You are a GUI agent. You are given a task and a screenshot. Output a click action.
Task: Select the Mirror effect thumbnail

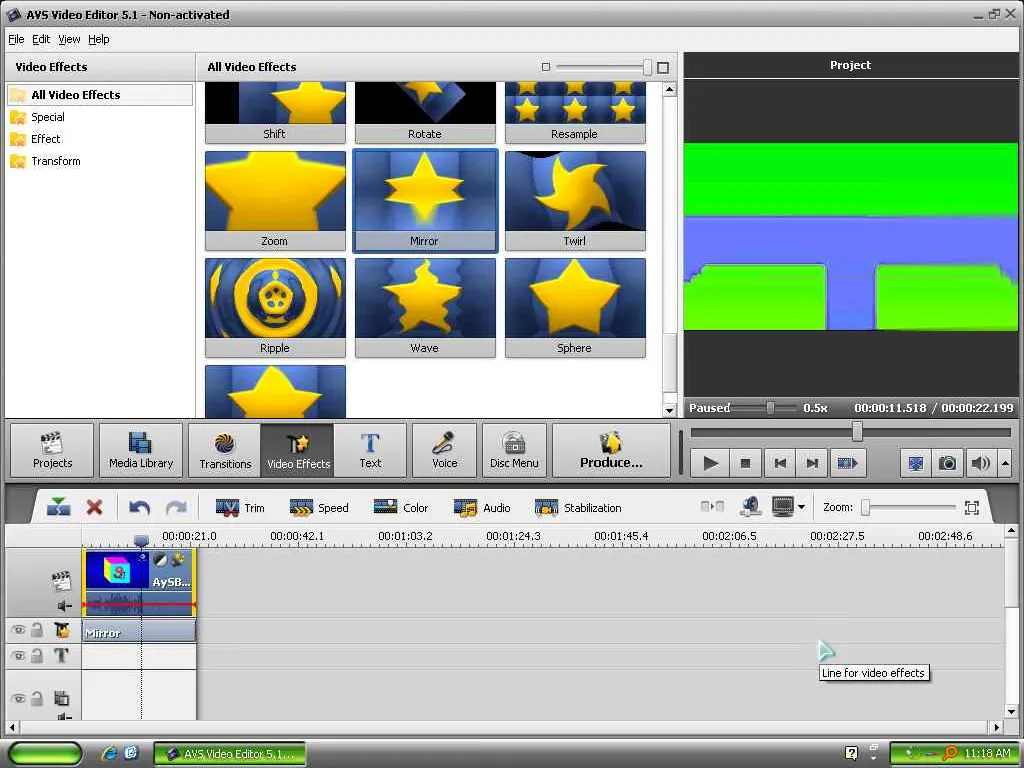coord(425,200)
